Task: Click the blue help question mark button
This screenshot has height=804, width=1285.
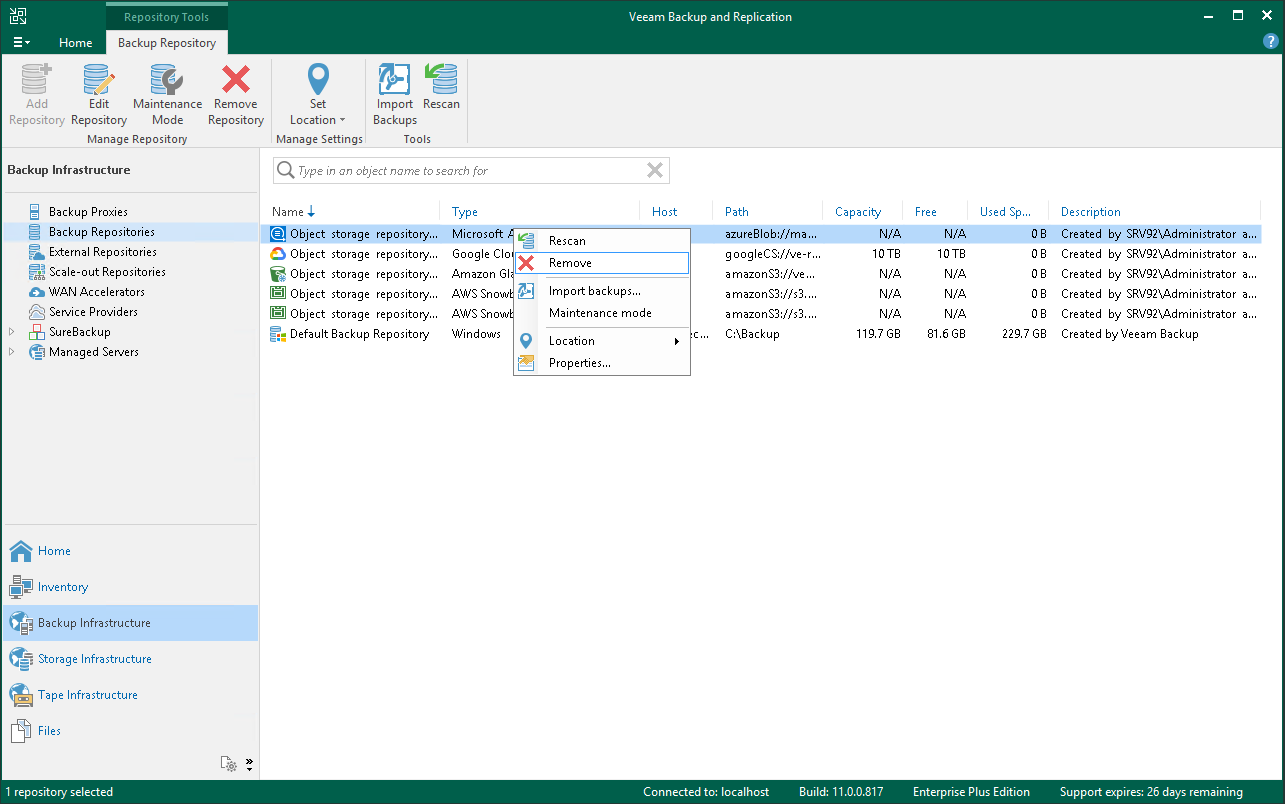Action: click(x=1270, y=41)
